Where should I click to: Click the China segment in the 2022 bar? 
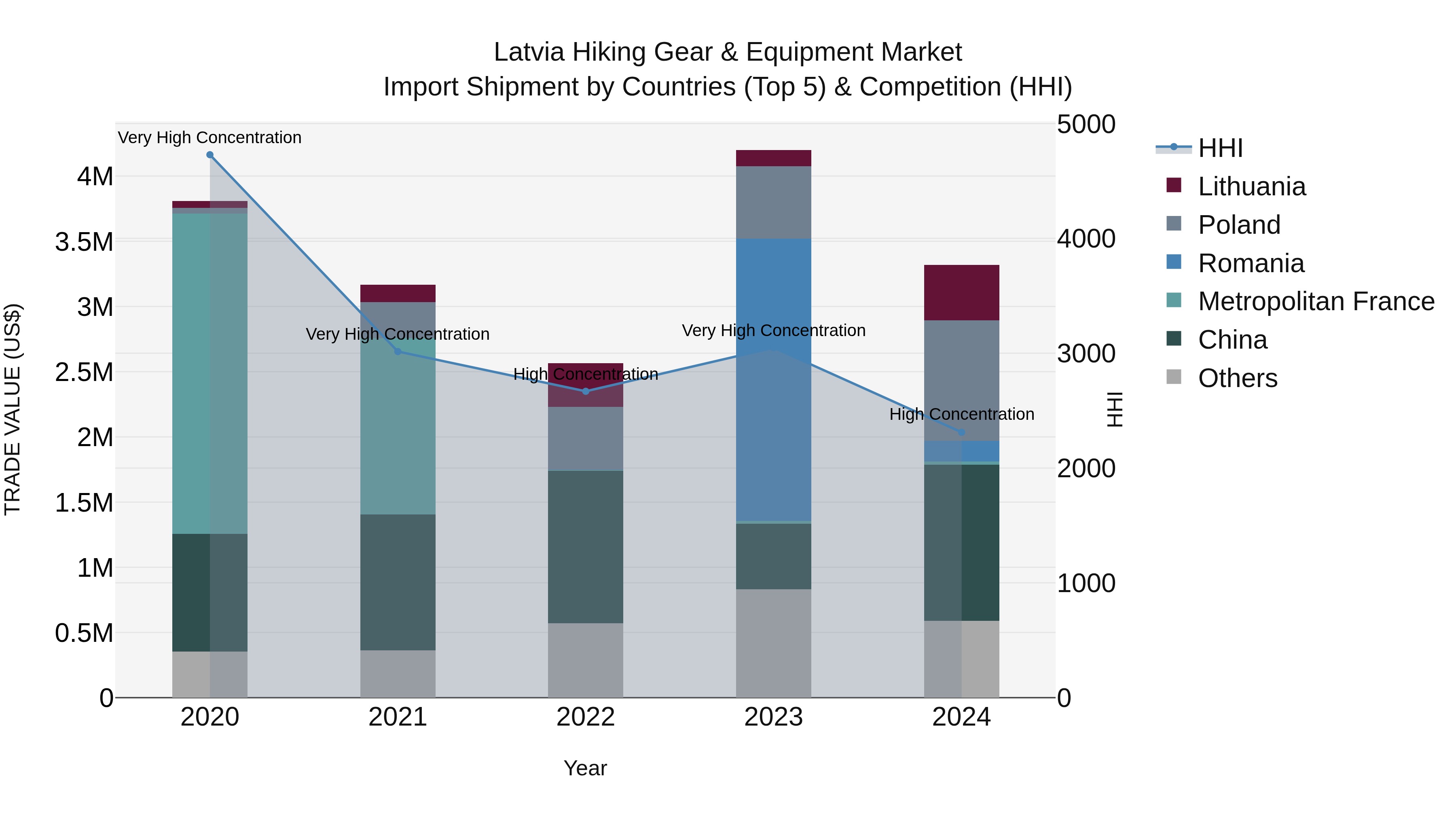[586, 547]
